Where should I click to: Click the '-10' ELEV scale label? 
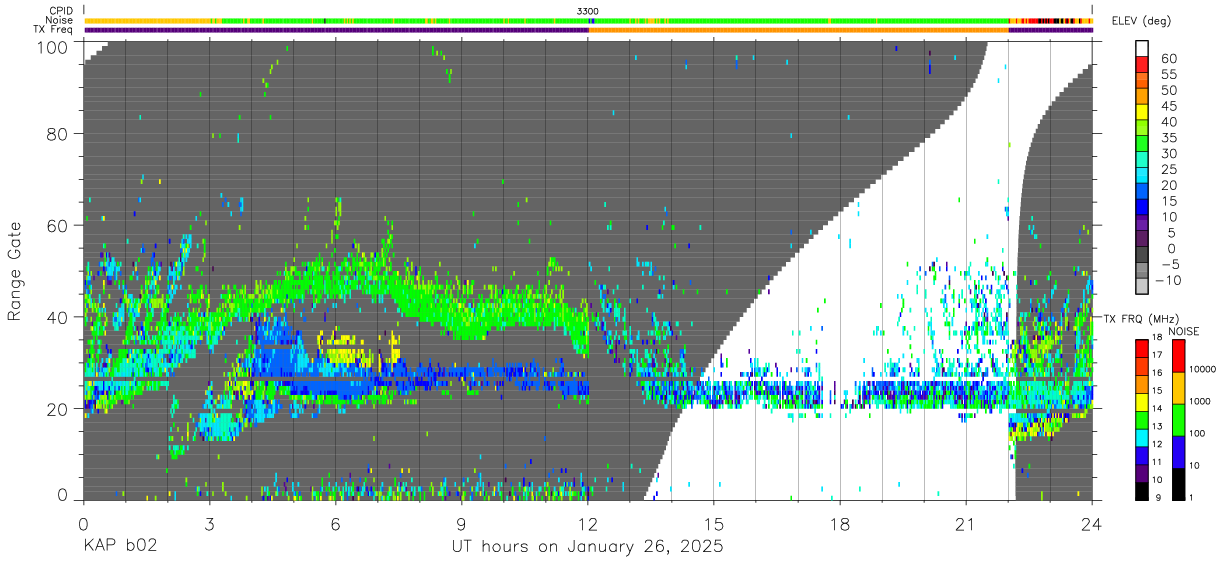[1168, 279]
